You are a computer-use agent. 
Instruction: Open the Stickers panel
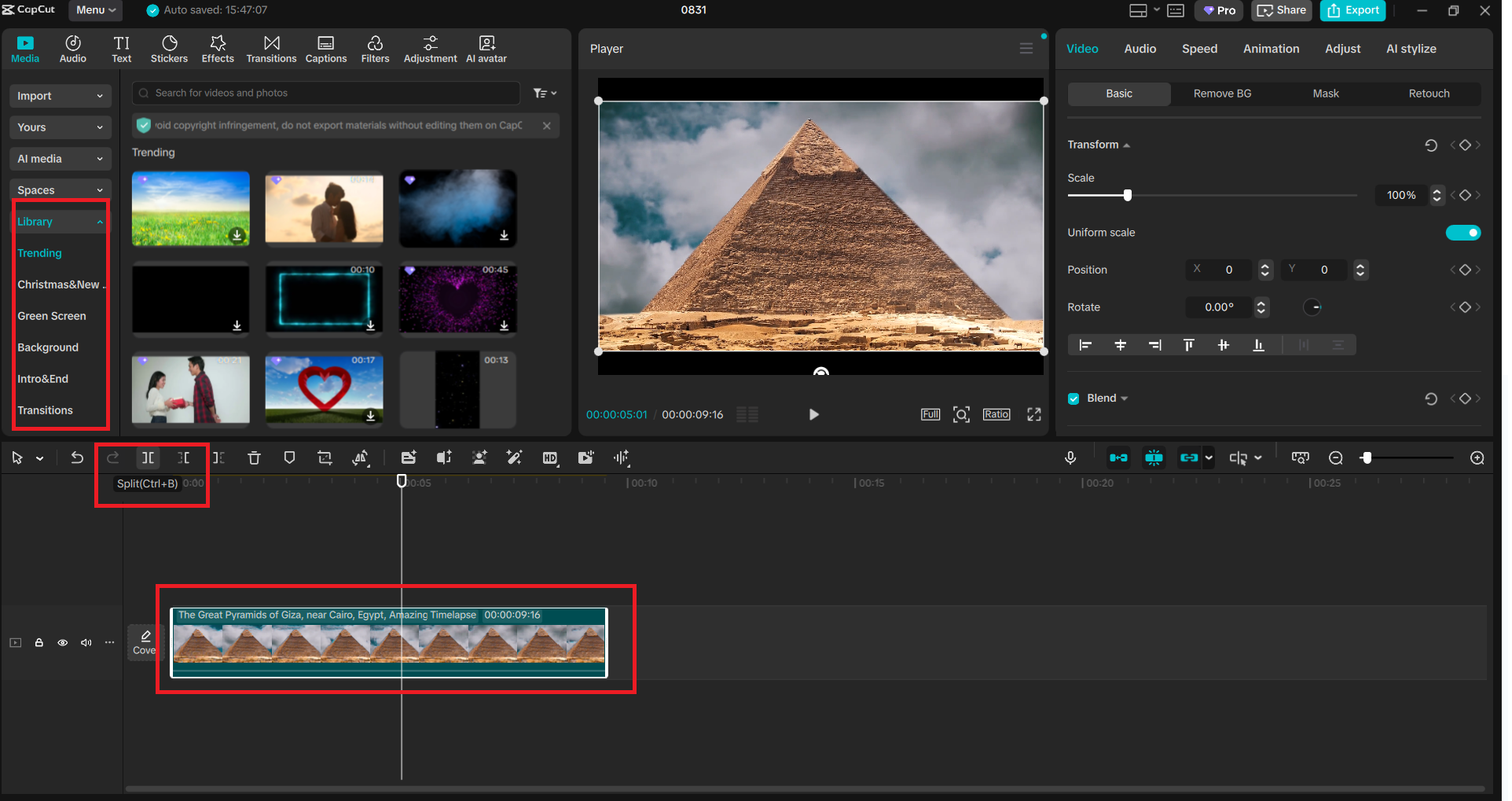click(169, 49)
